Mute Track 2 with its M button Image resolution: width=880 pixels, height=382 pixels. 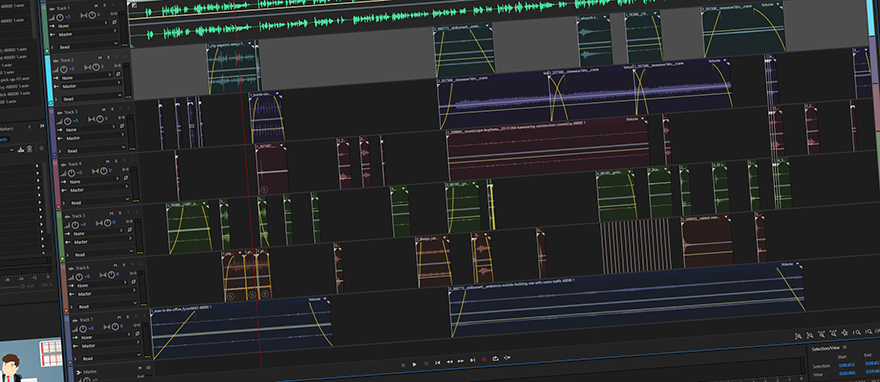(x=100, y=57)
